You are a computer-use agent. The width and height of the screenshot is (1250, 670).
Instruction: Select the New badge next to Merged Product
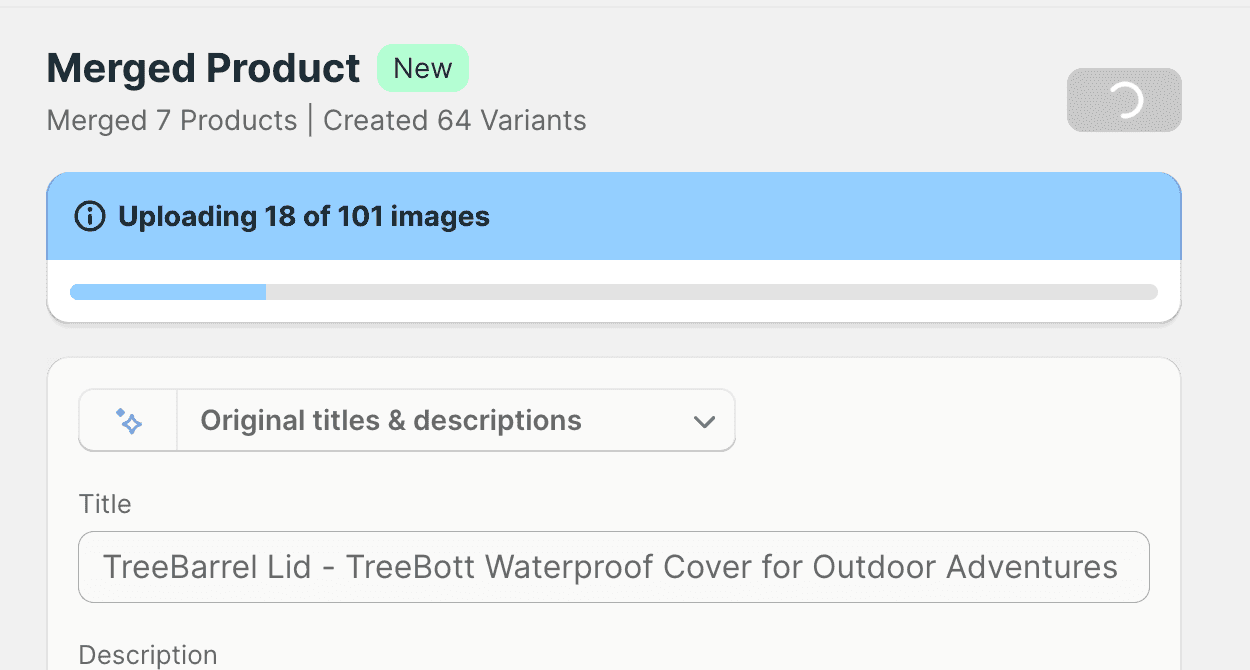click(x=423, y=68)
